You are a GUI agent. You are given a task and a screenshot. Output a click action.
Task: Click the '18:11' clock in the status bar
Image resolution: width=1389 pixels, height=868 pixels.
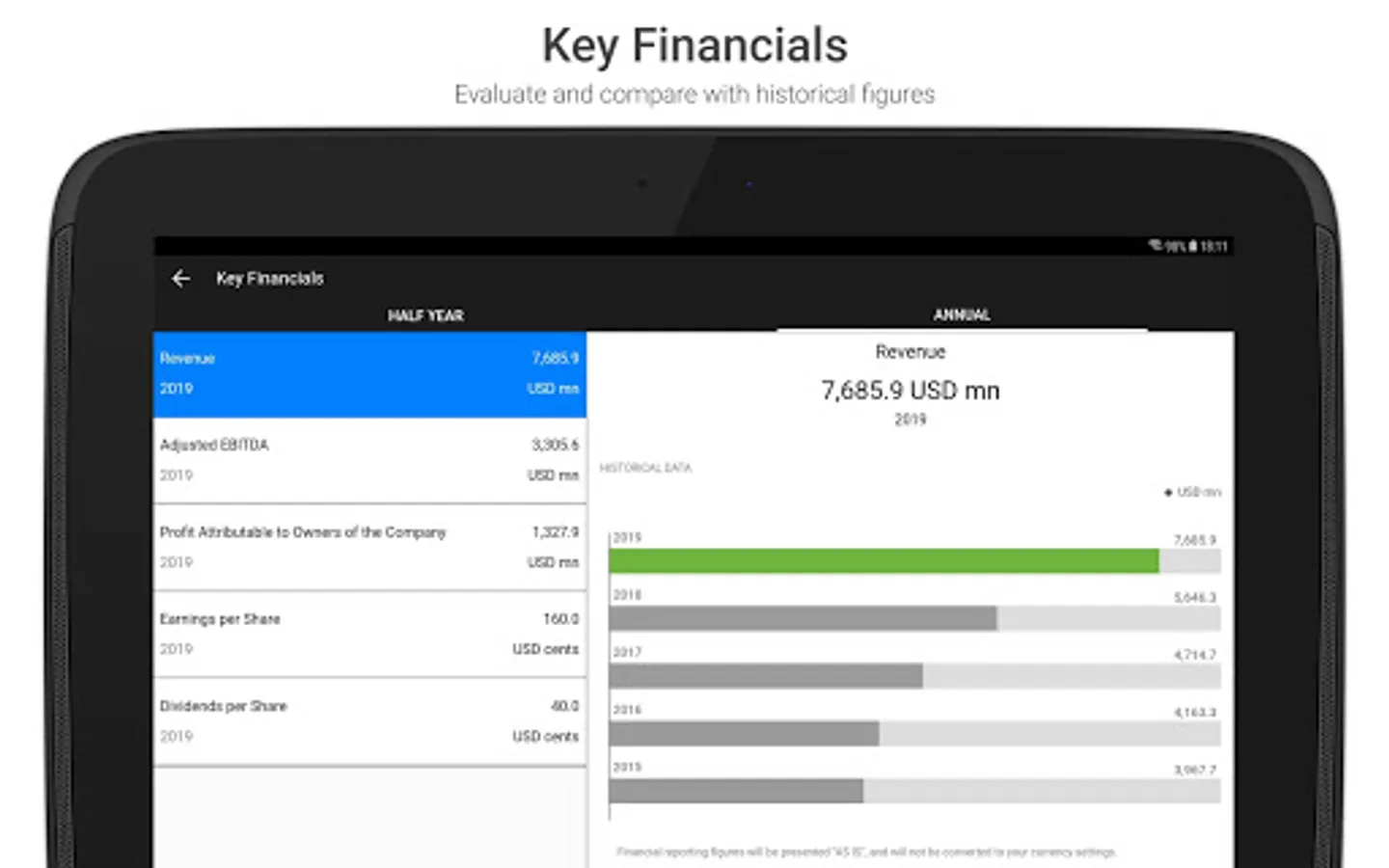coord(1214,247)
